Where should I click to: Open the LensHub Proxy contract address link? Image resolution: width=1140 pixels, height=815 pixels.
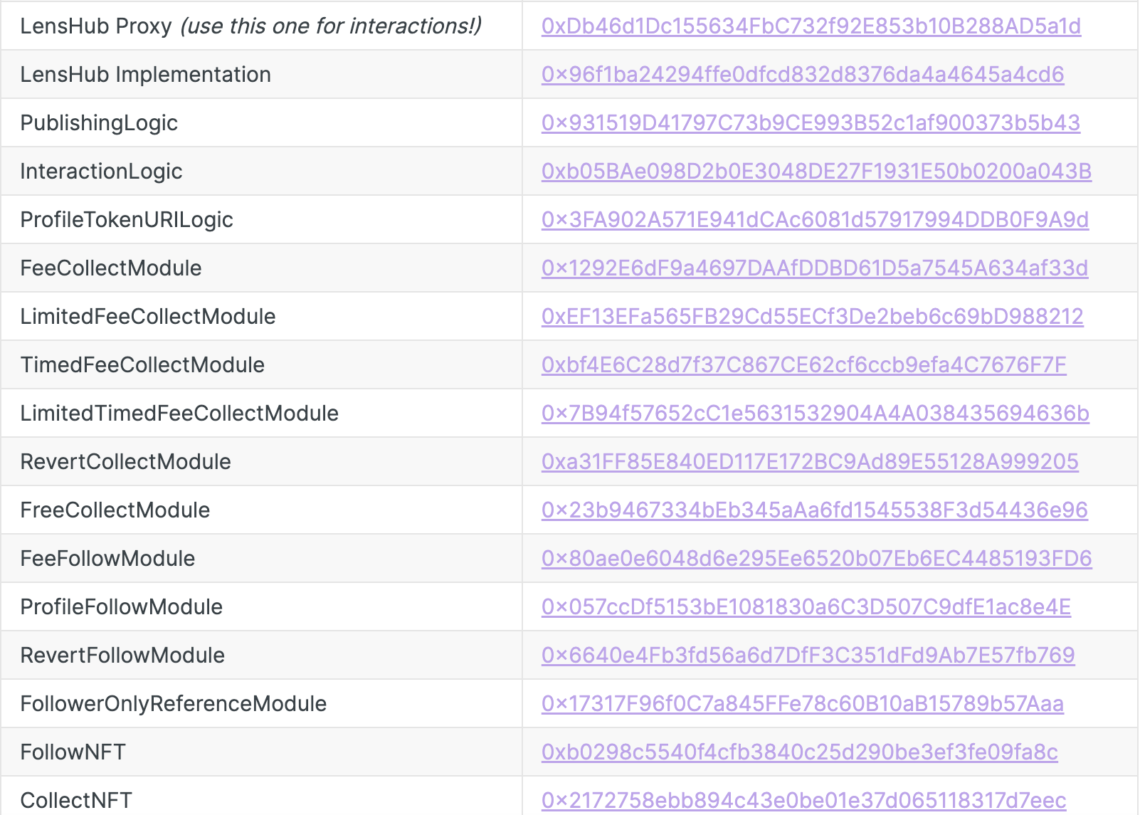point(811,26)
